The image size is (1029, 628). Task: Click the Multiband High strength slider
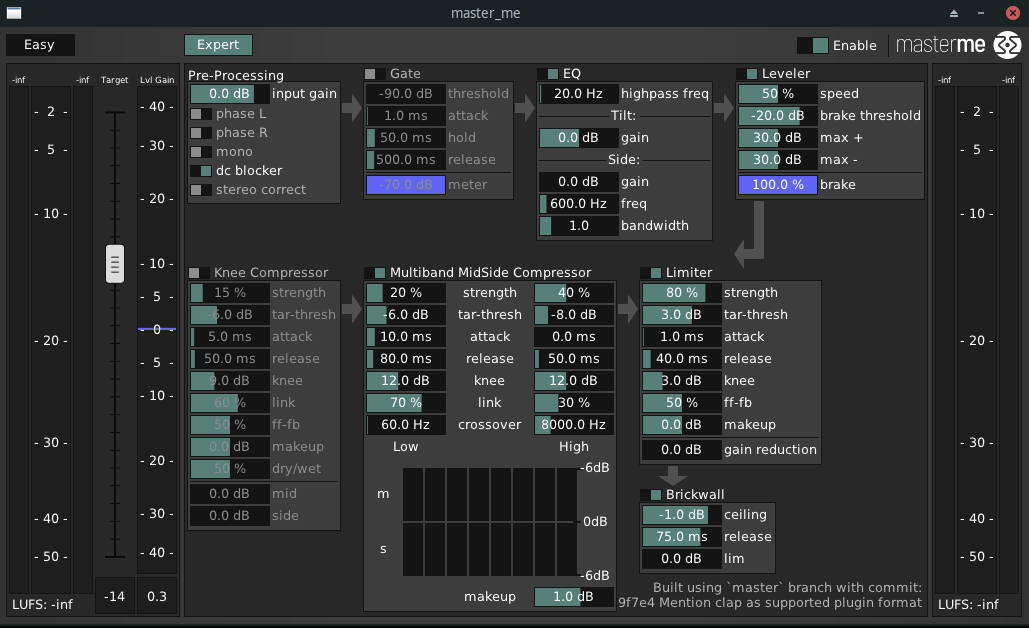pos(574,293)
